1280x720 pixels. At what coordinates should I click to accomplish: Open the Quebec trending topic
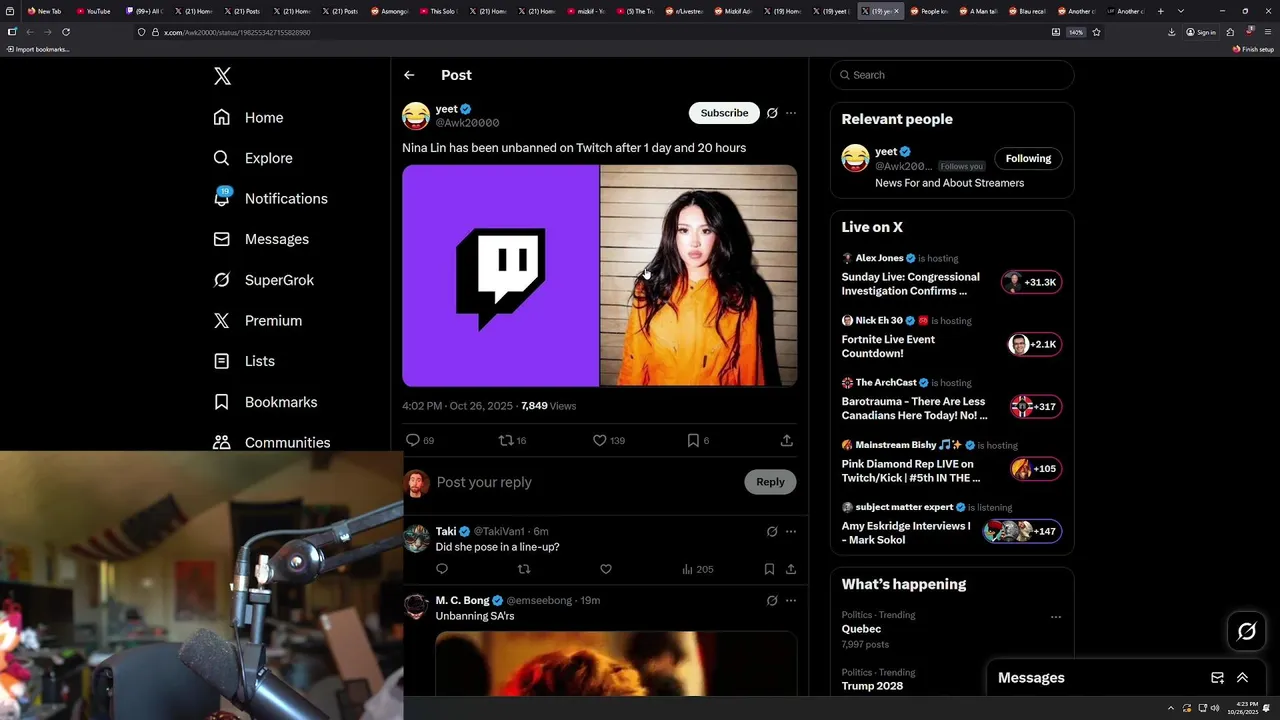point(861,629)
